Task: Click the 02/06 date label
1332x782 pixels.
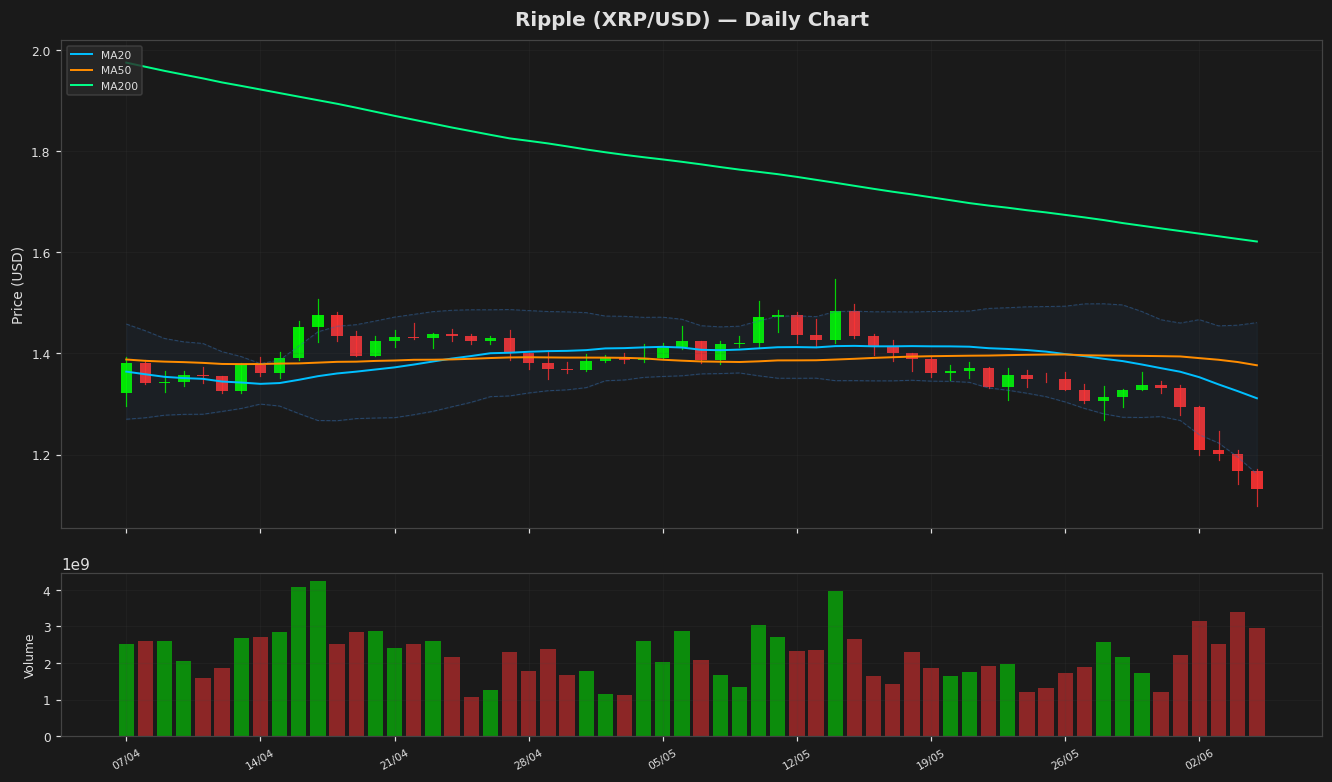Action: coord(1198,759)
